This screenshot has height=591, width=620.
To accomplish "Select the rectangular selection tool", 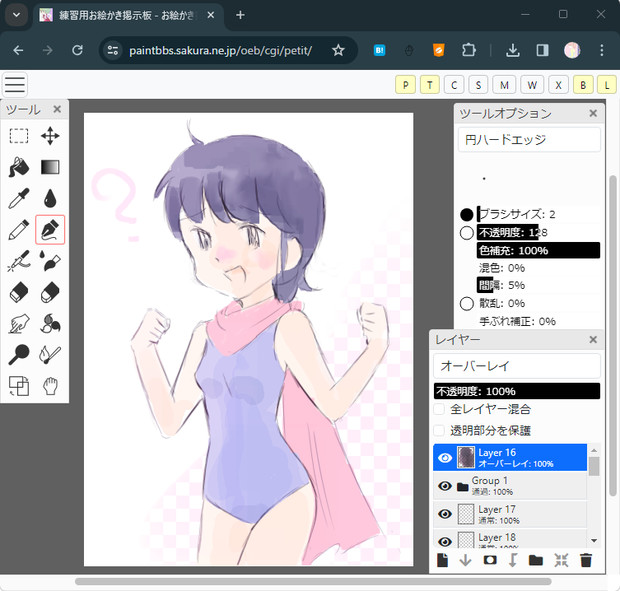I will (19, 136).
